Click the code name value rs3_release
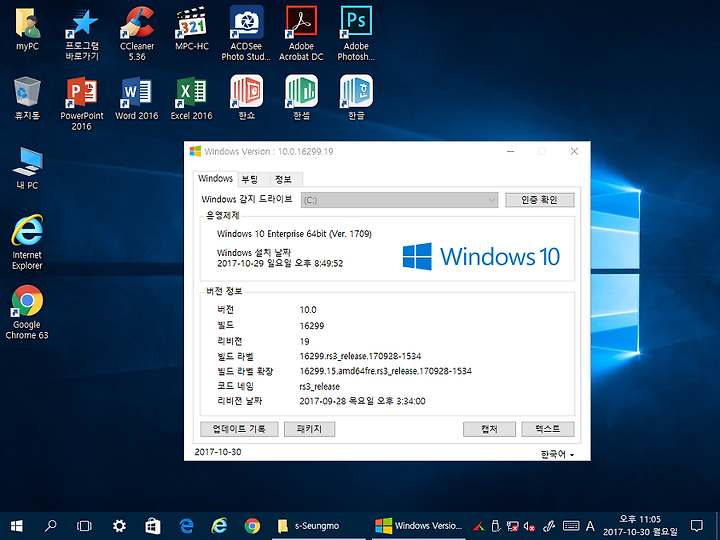Screen dimensions: 720x540 (320, 386)
